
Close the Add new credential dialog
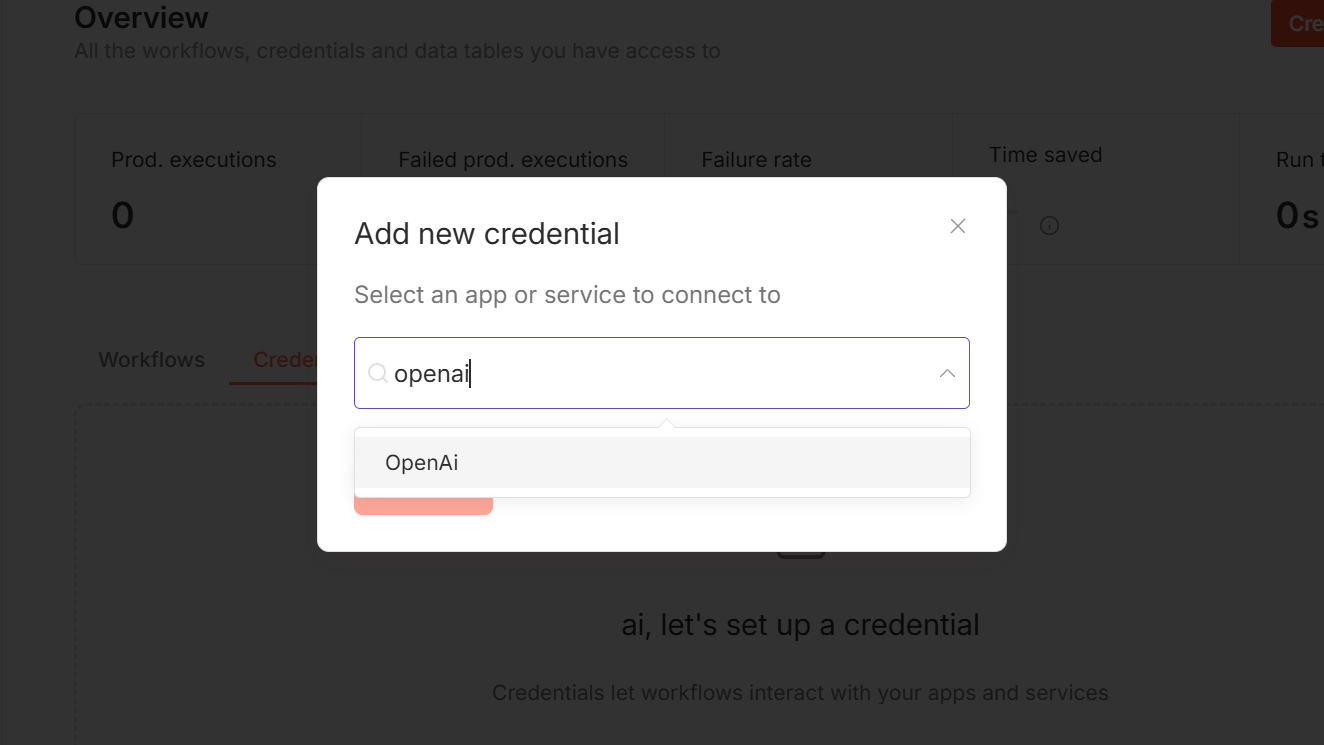pos(957,226)
